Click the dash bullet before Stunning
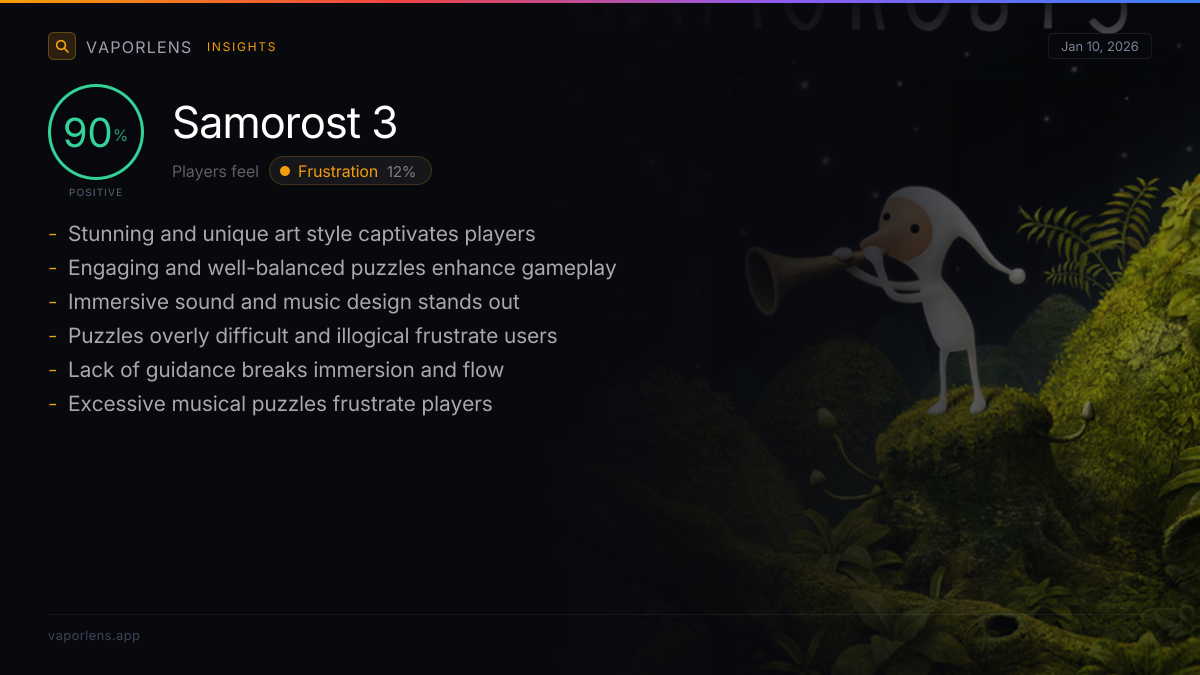Image resolution: width=1200 pixels, height=675 pixels. coord(52,235)
